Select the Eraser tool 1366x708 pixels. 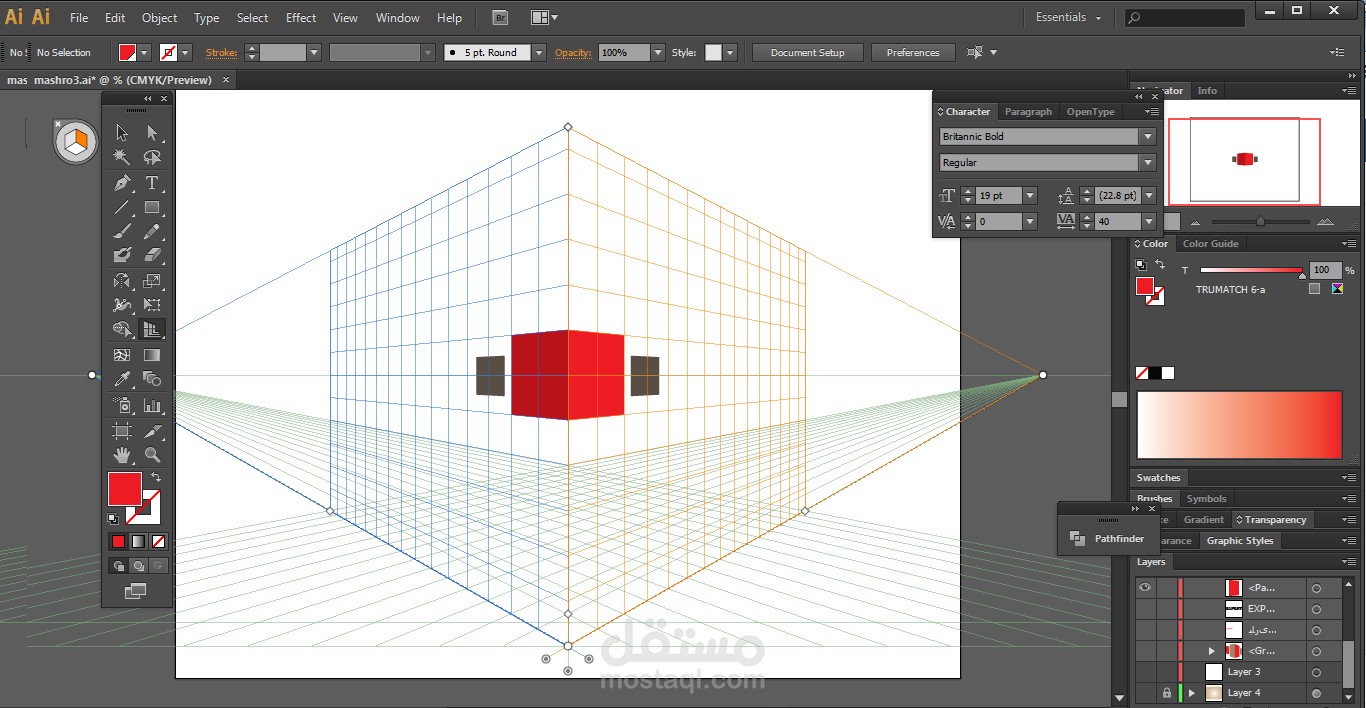point(152,255)
